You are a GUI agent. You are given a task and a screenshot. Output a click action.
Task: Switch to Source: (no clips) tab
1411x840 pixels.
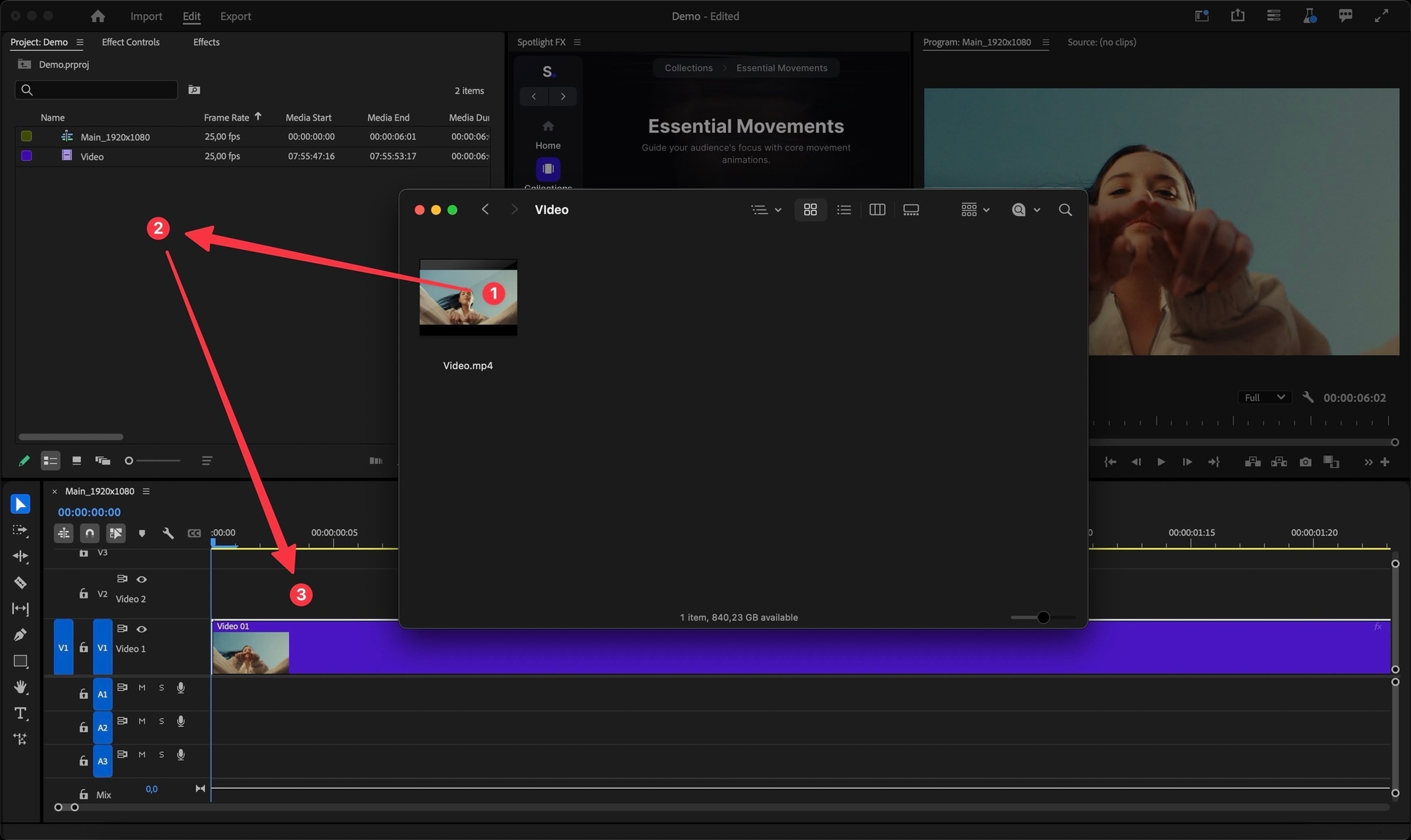tap(1102, 43)
